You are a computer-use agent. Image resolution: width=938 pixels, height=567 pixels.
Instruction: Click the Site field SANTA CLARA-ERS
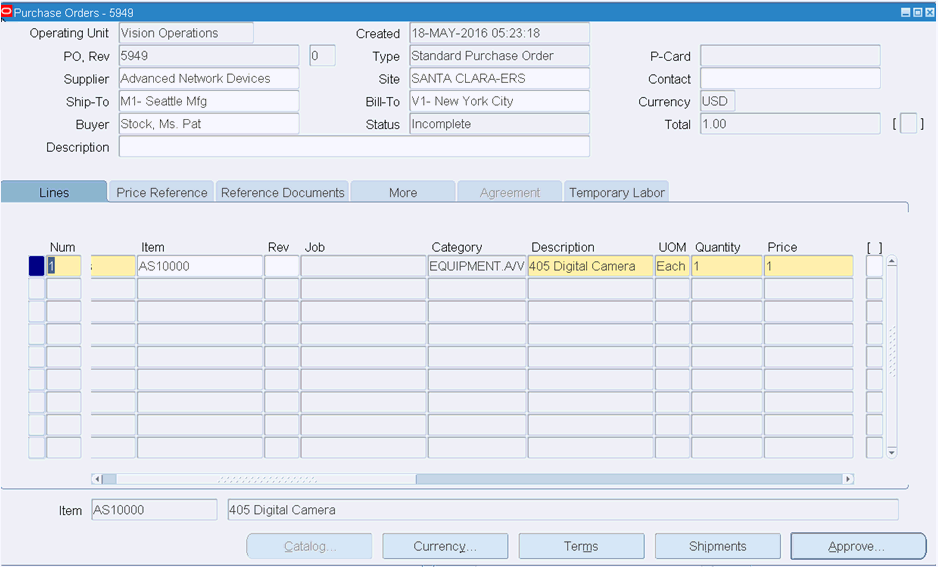pos(500,78)
